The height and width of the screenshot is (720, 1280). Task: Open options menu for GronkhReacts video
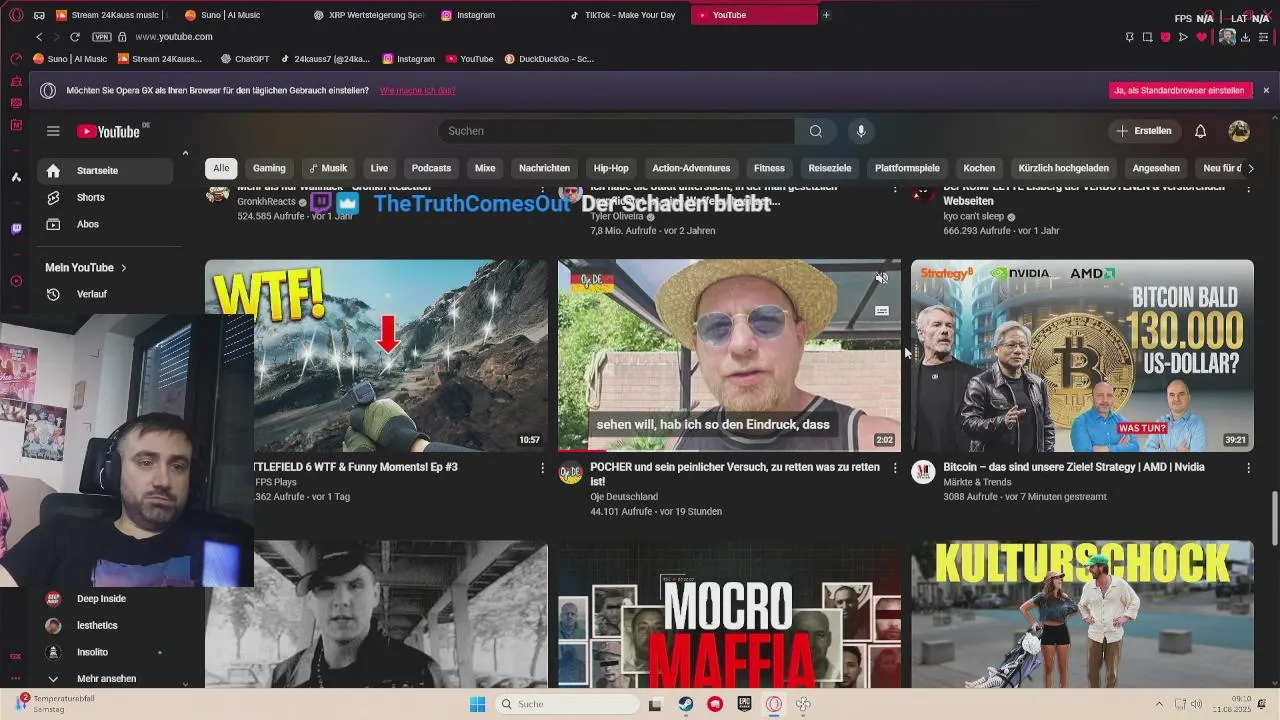543,190
